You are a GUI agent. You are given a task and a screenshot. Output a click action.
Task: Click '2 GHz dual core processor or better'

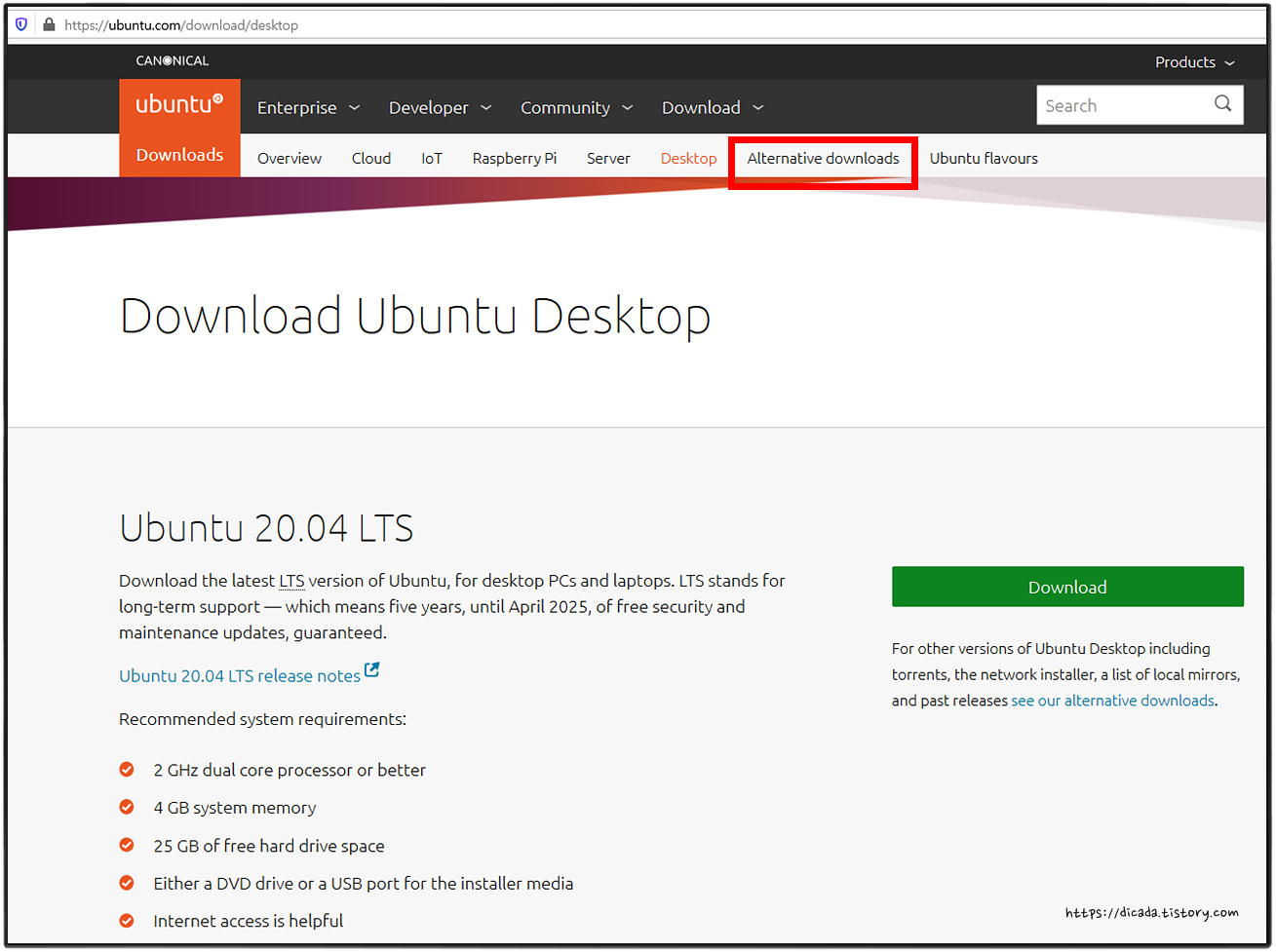pos(290,770)
